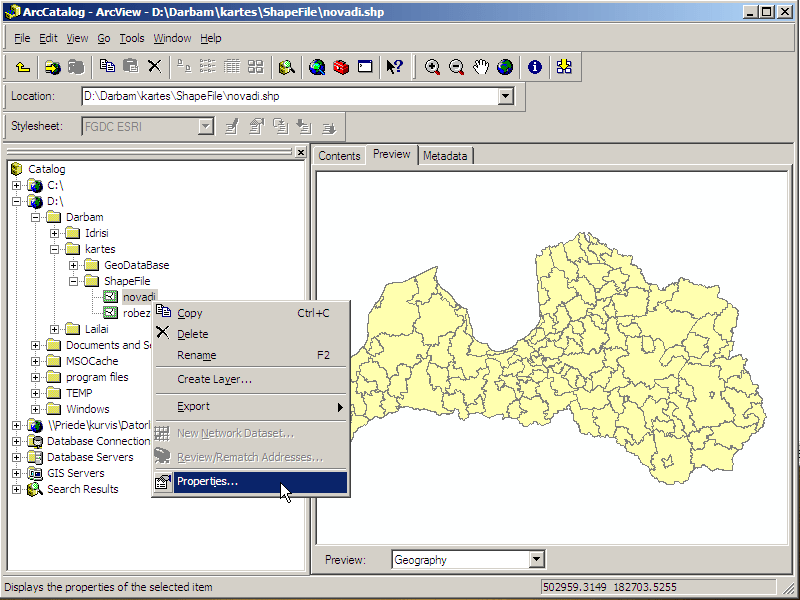
Task: Open the Preview Geography dropdown
Action: [x=536, y=559]
